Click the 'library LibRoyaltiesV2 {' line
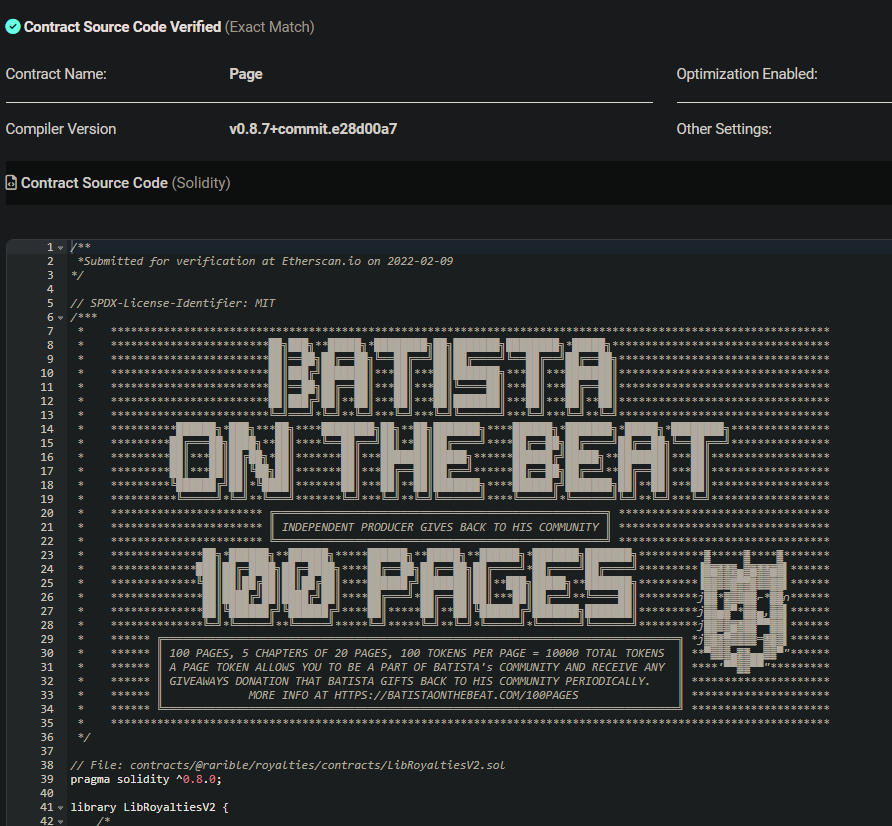892x826 pixels. (x=149, y=807)
